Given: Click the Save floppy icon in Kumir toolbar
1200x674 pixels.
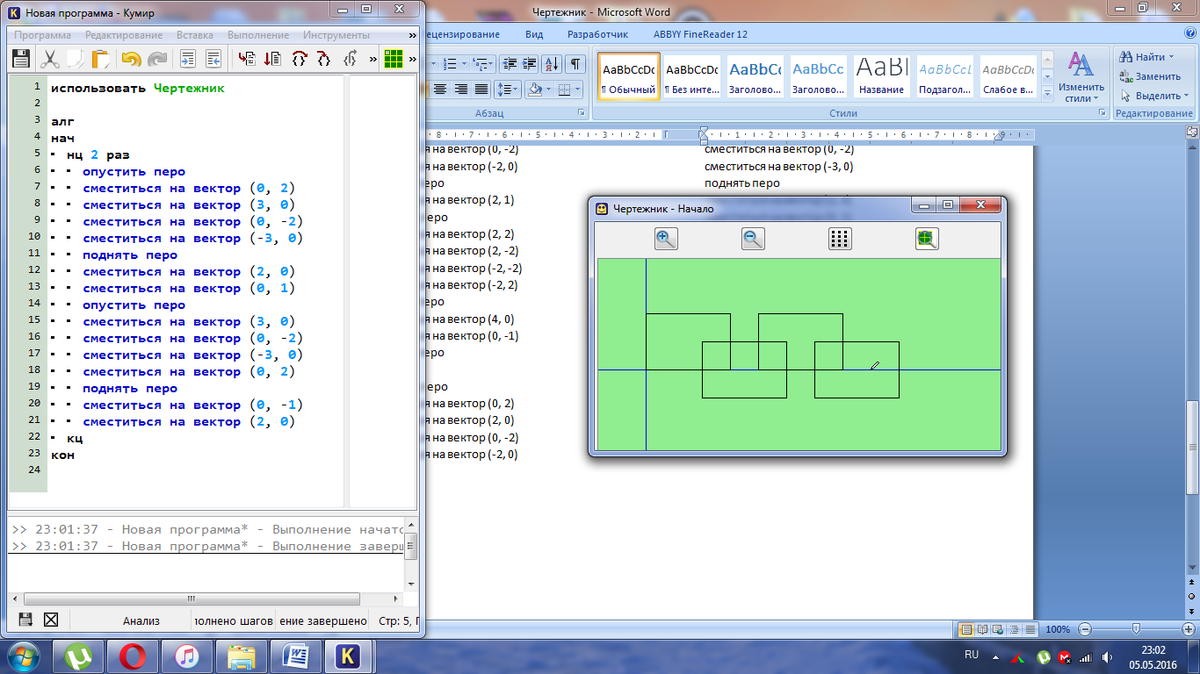Looking at the screenshot, I should [21, 59].
